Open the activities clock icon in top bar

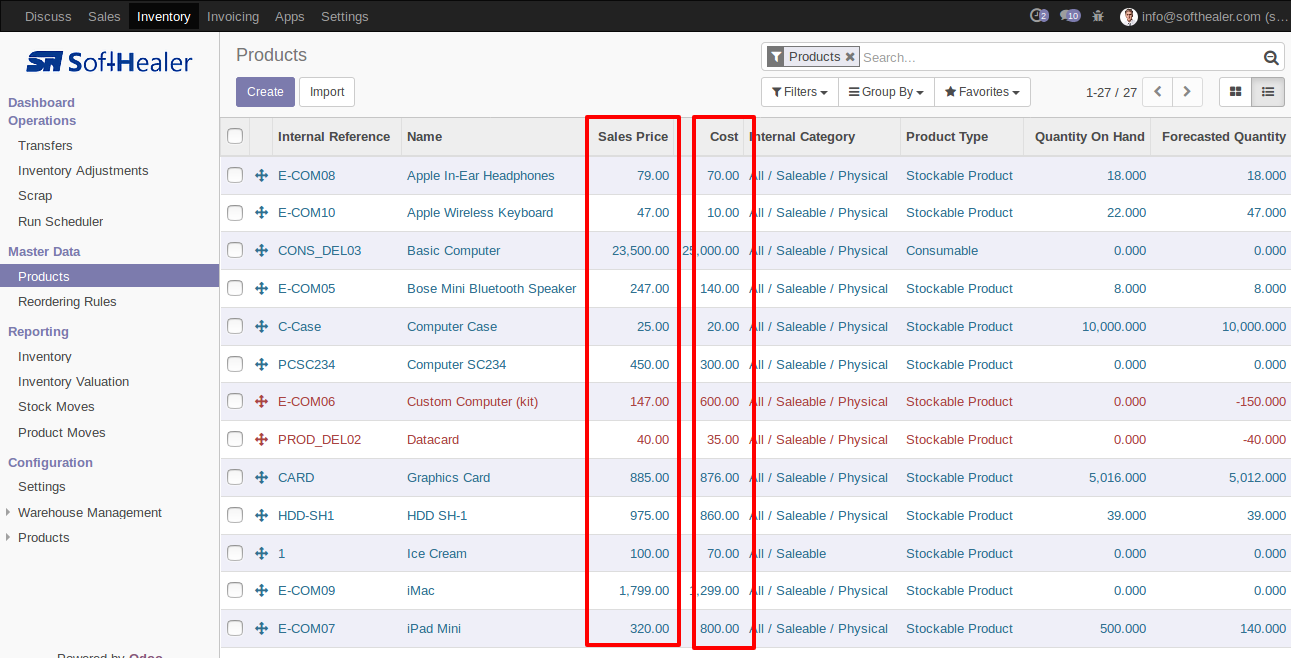tap(1038, 16)
